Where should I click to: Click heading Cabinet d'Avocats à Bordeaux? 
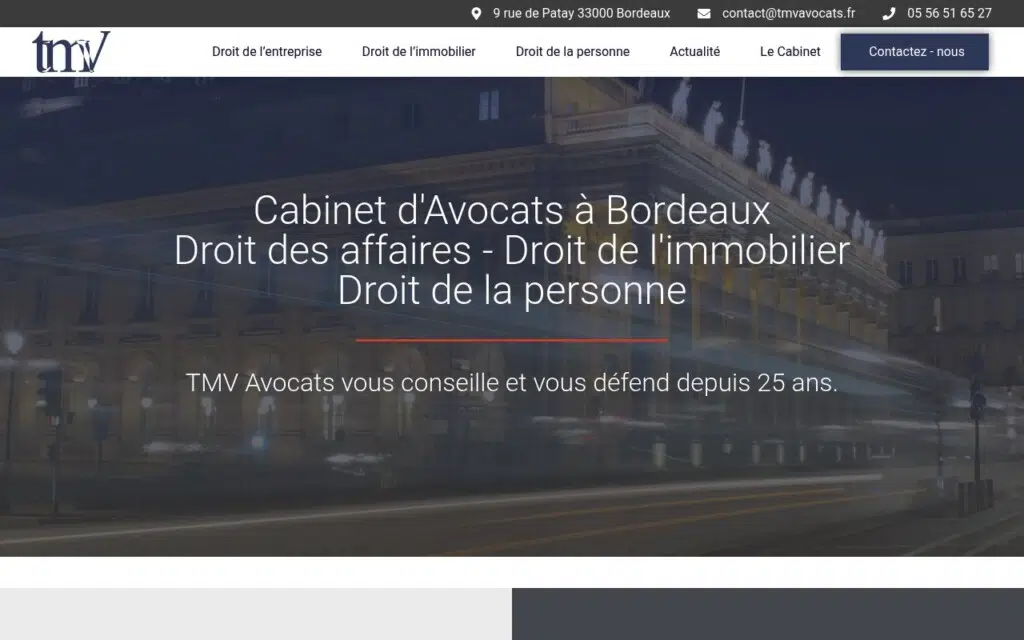512,210
